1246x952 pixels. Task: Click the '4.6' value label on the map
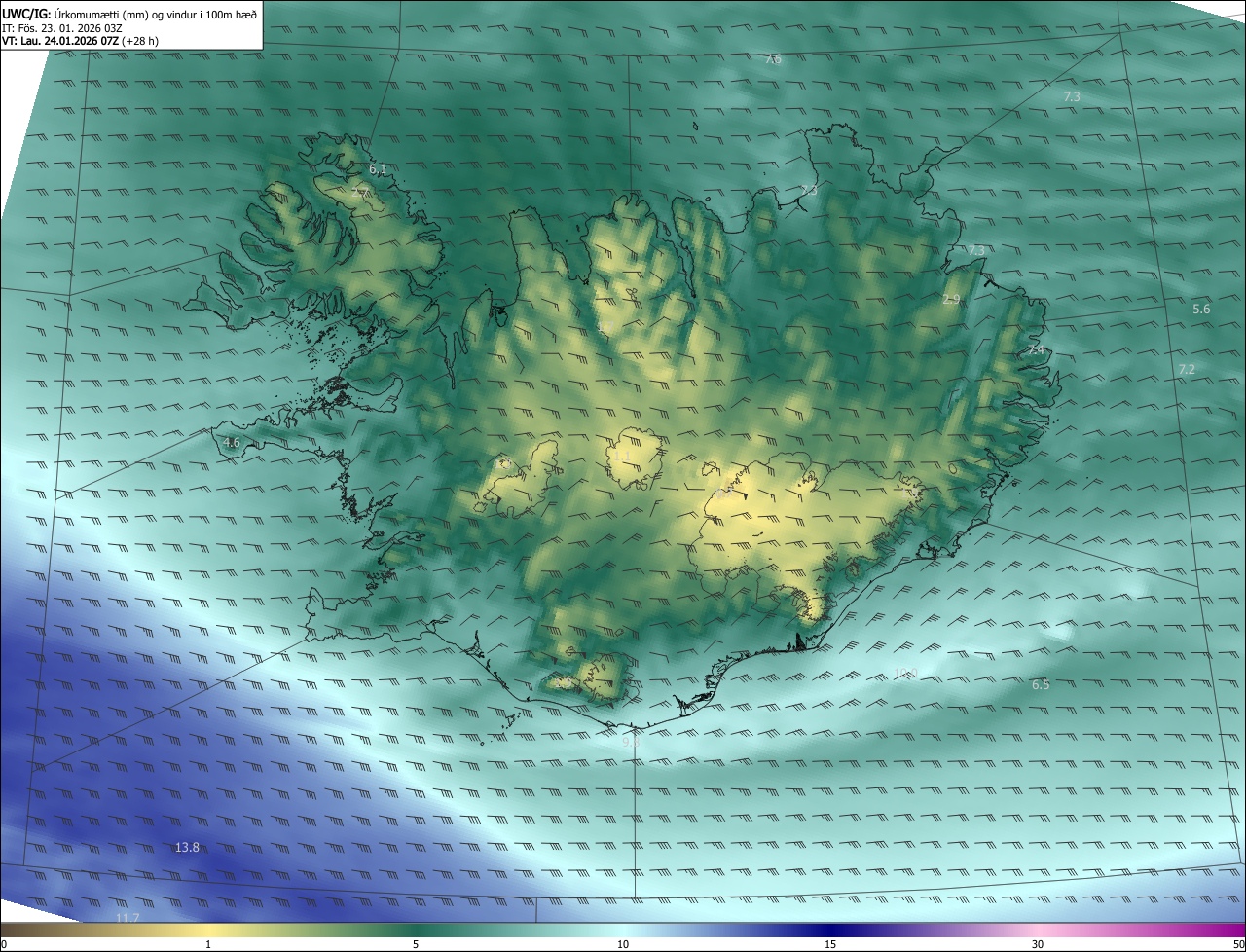click(232, 443)
